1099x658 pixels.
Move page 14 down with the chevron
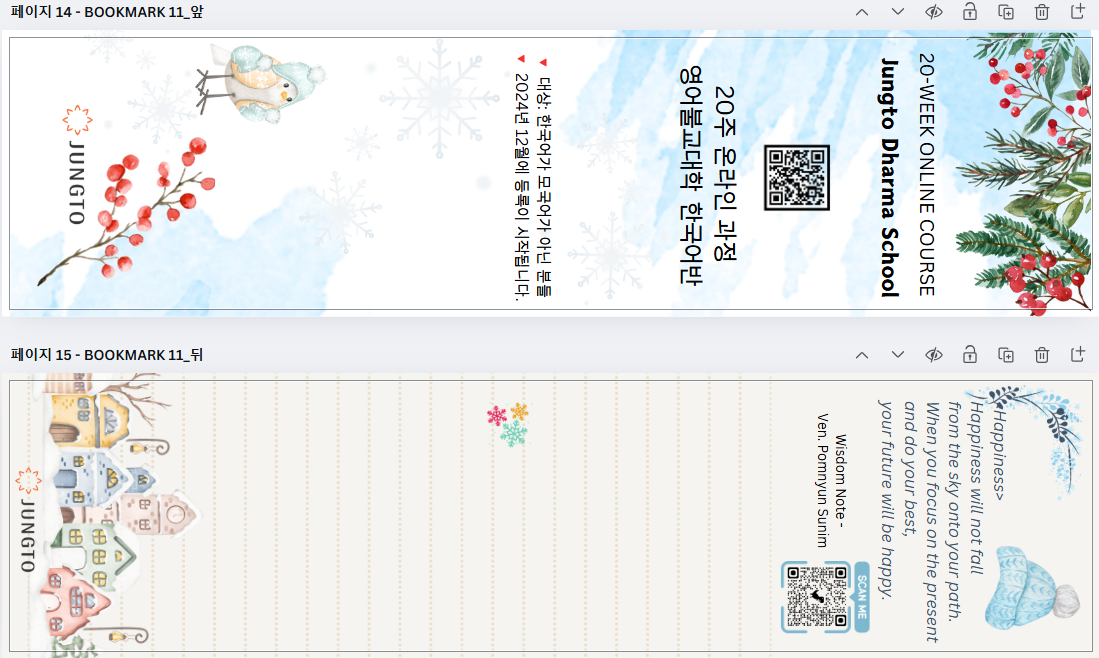click(898, 12)
